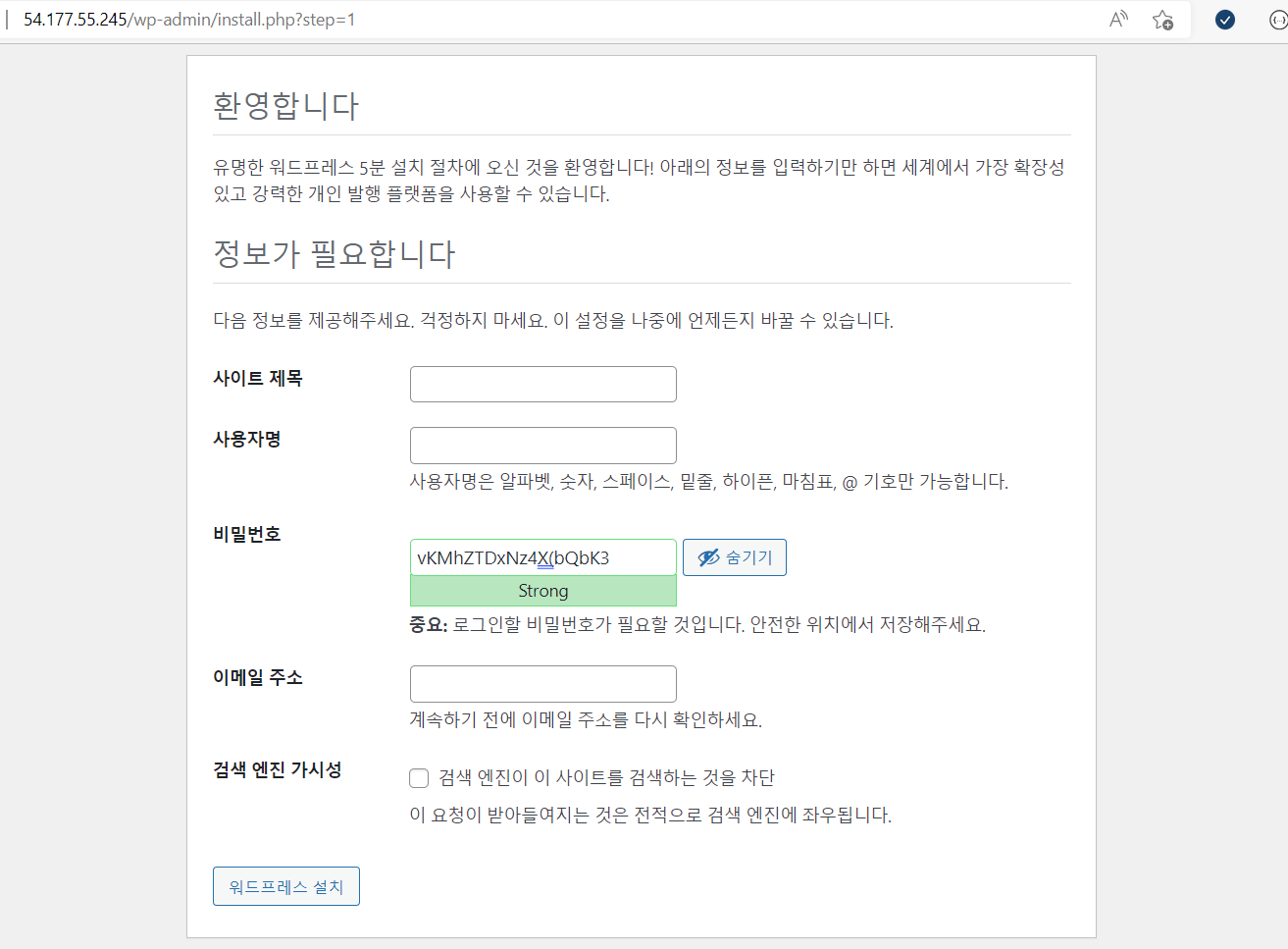Screen dimensions: 1288x949
Task: Click the username allowed characters hint text
Action: coord(709,481)
